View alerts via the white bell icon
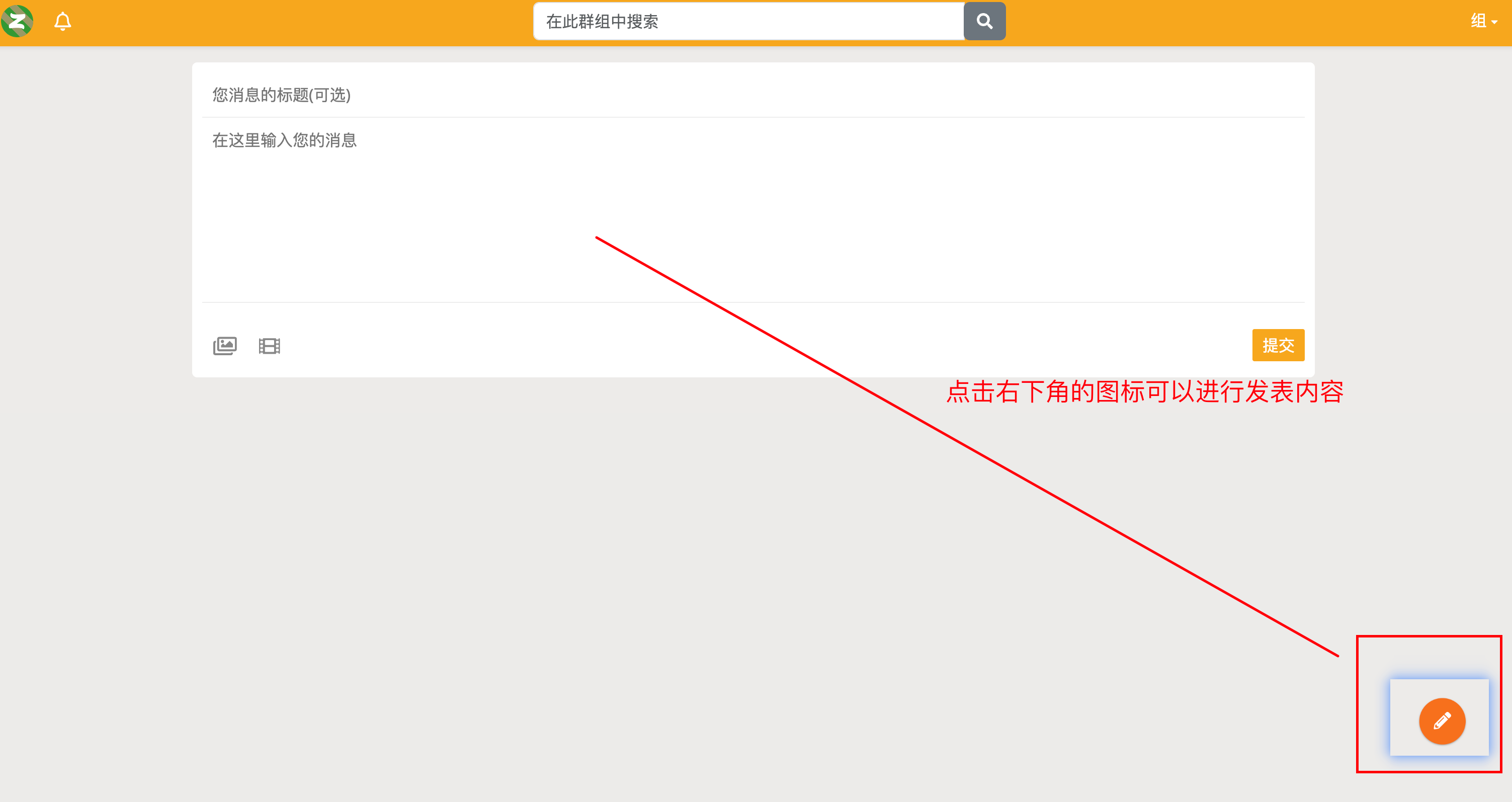The image size is (1512, 802). 62,22
